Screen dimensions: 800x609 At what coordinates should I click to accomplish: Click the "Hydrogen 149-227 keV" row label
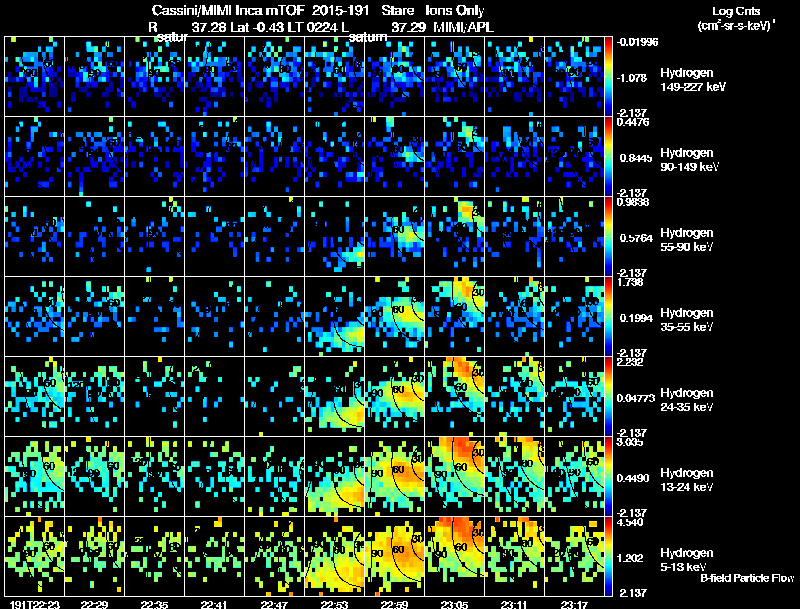pos(692,80)
